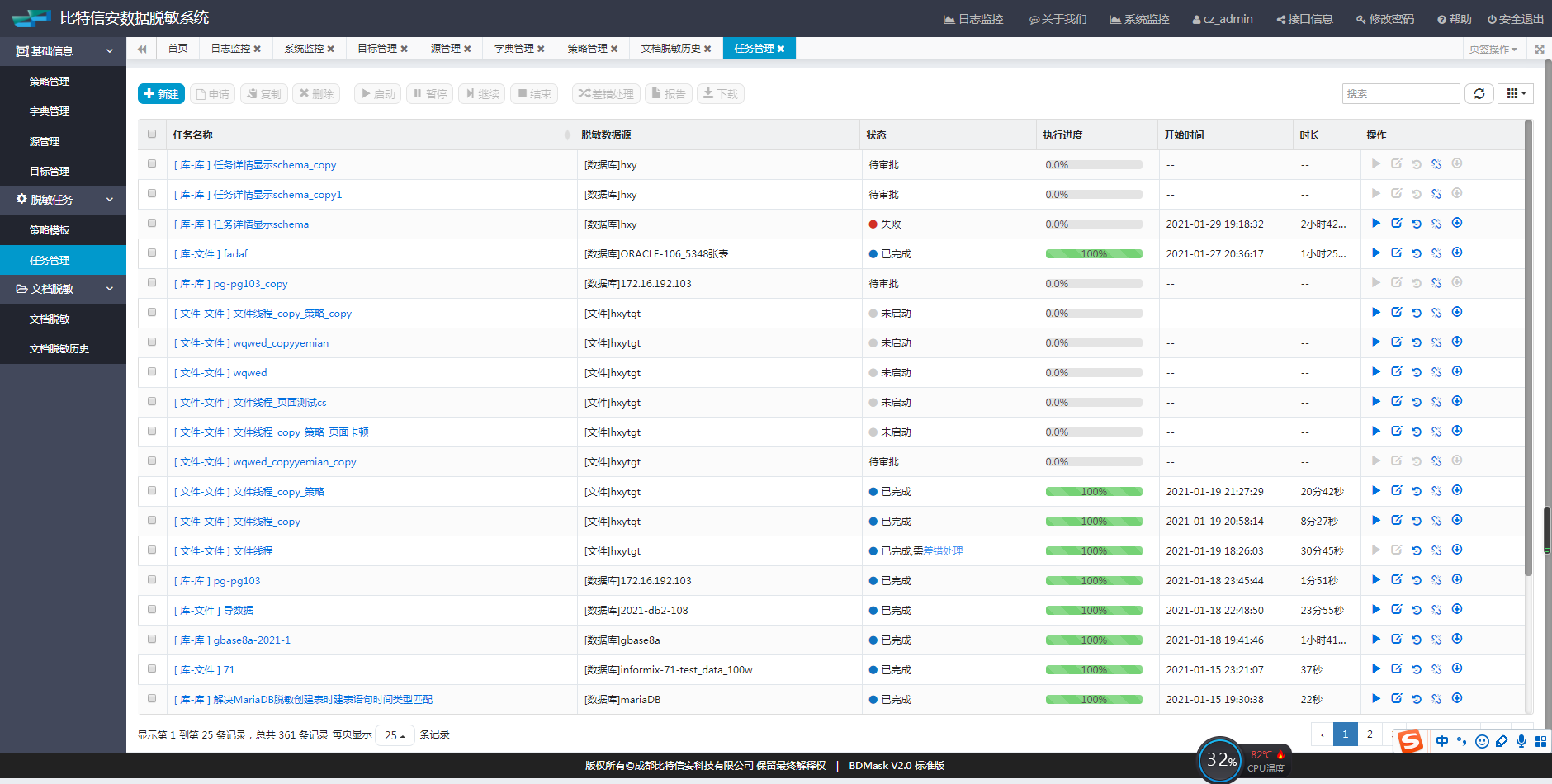
Task: Click 安全退出 to log out
Action: pyautogui.click(x=1516, y=19)
